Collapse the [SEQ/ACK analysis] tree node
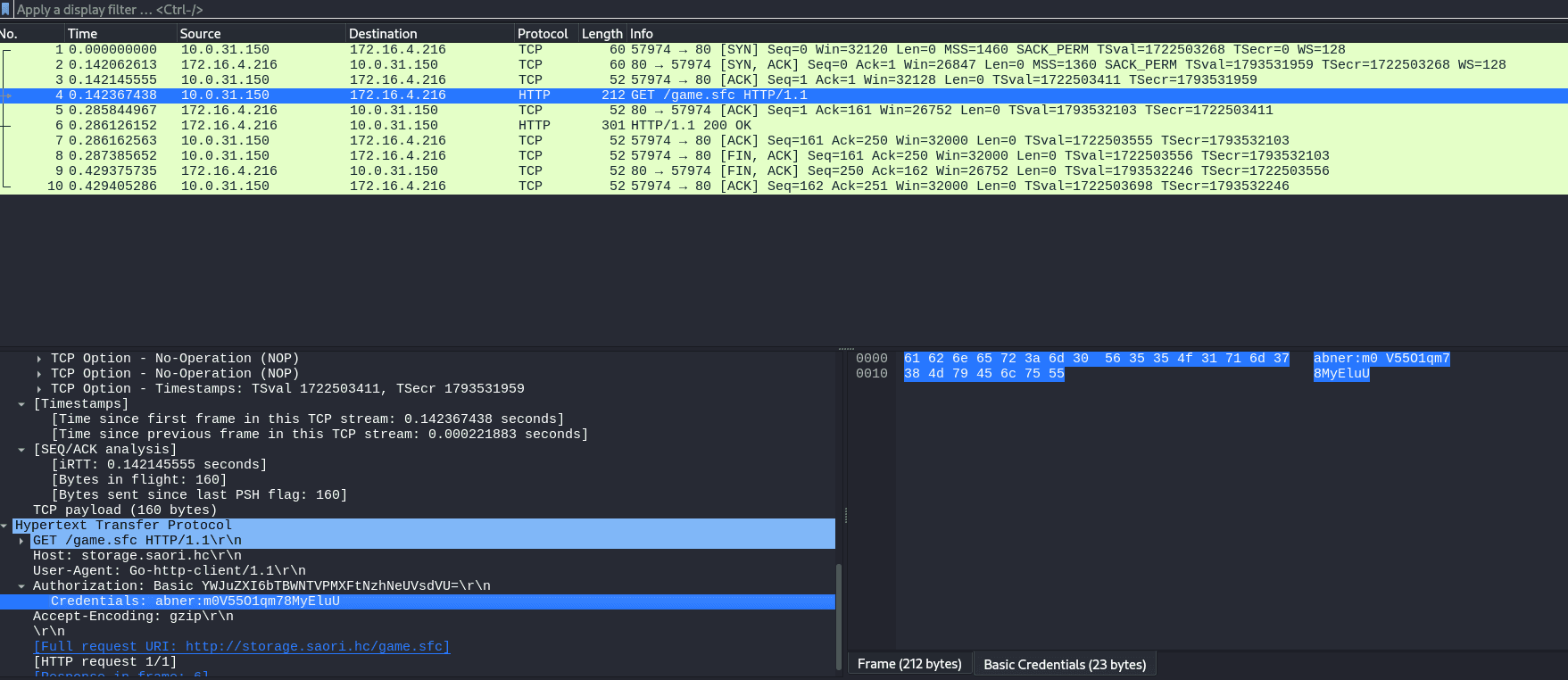 21,450
